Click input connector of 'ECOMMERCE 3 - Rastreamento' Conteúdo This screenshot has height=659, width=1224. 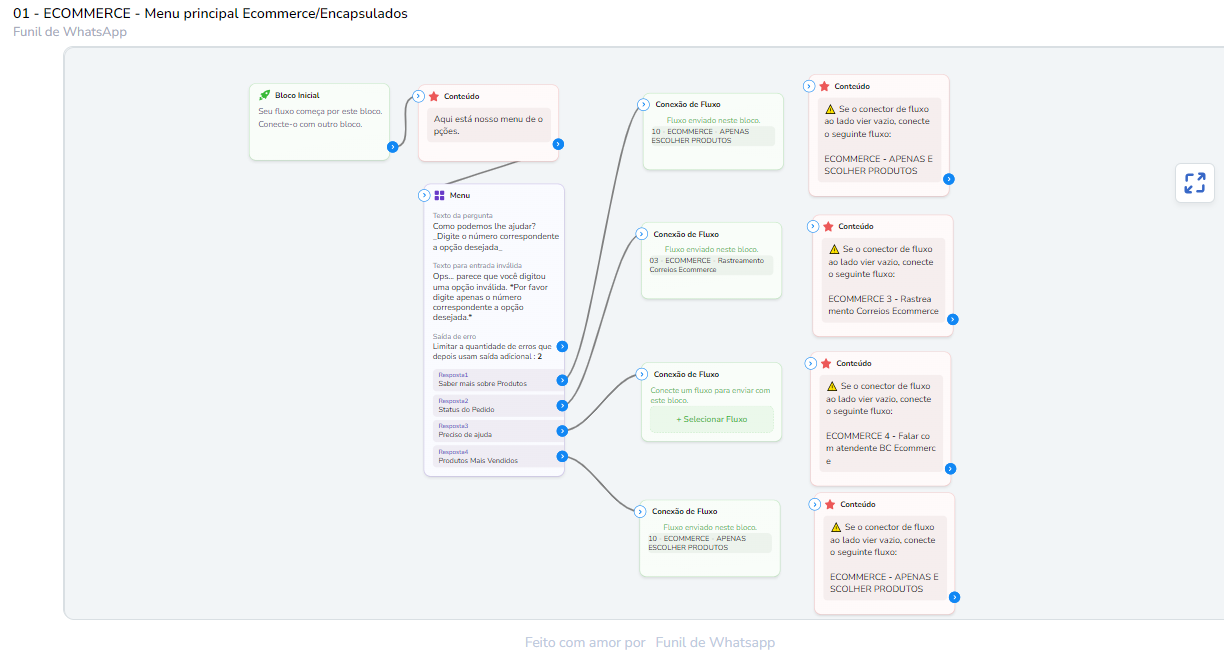pos(813,227)
